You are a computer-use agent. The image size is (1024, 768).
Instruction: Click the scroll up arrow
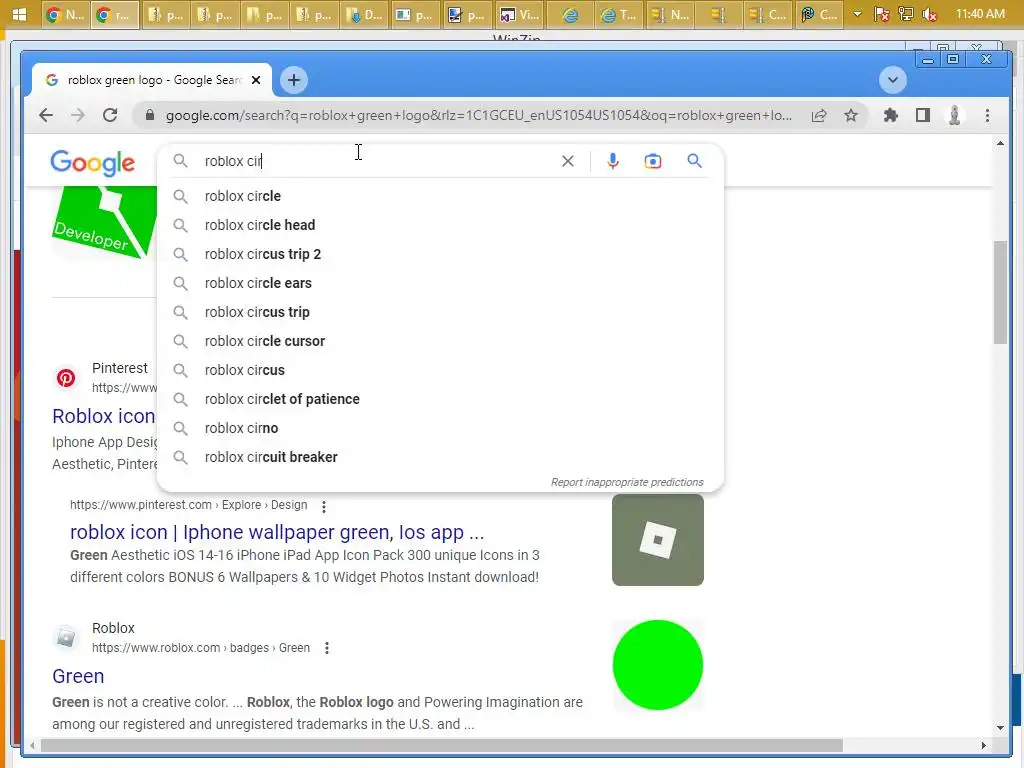1000,143
